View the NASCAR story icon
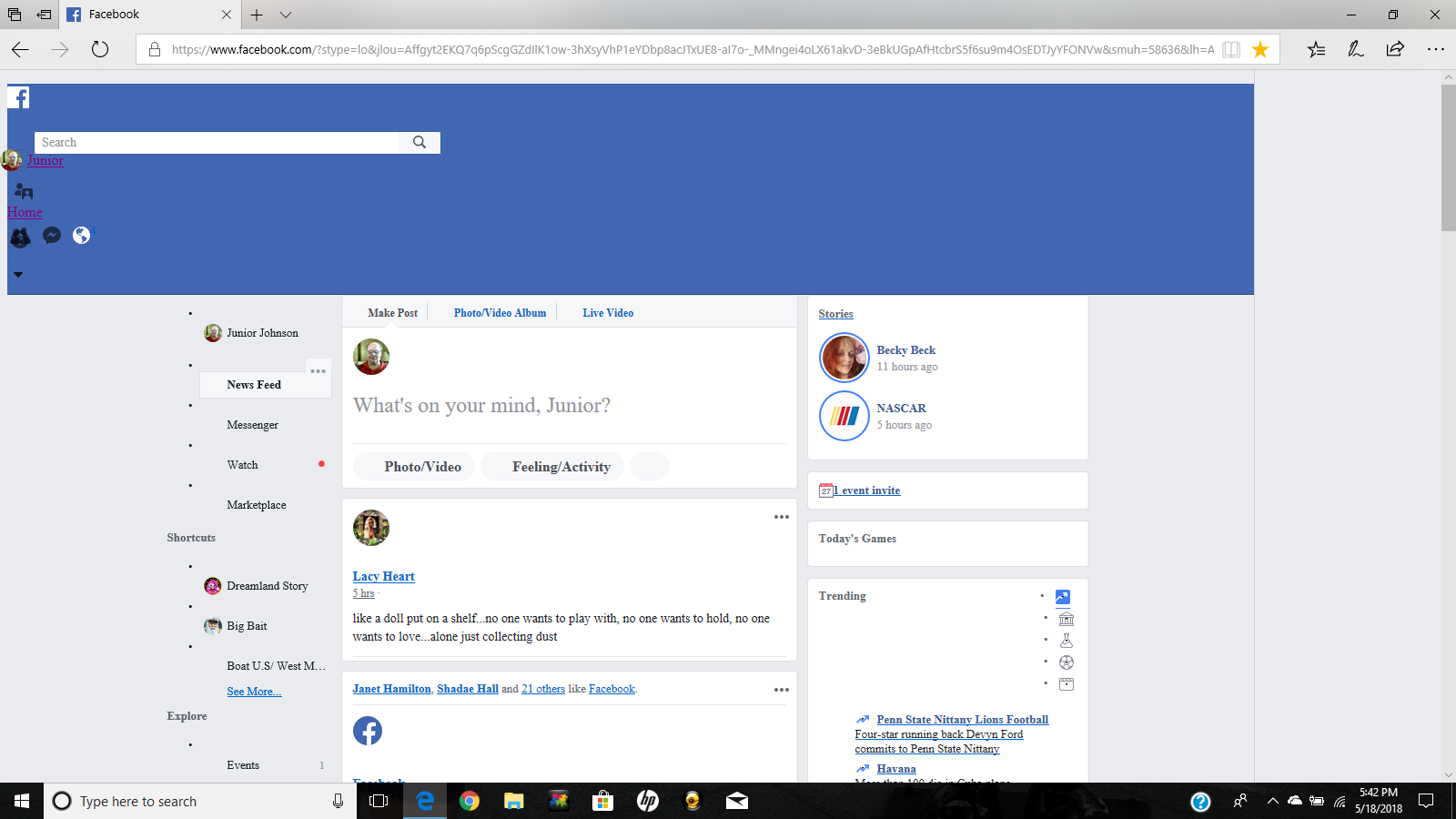Viewport: 1456px width, 819px height. tap(844, 416)
